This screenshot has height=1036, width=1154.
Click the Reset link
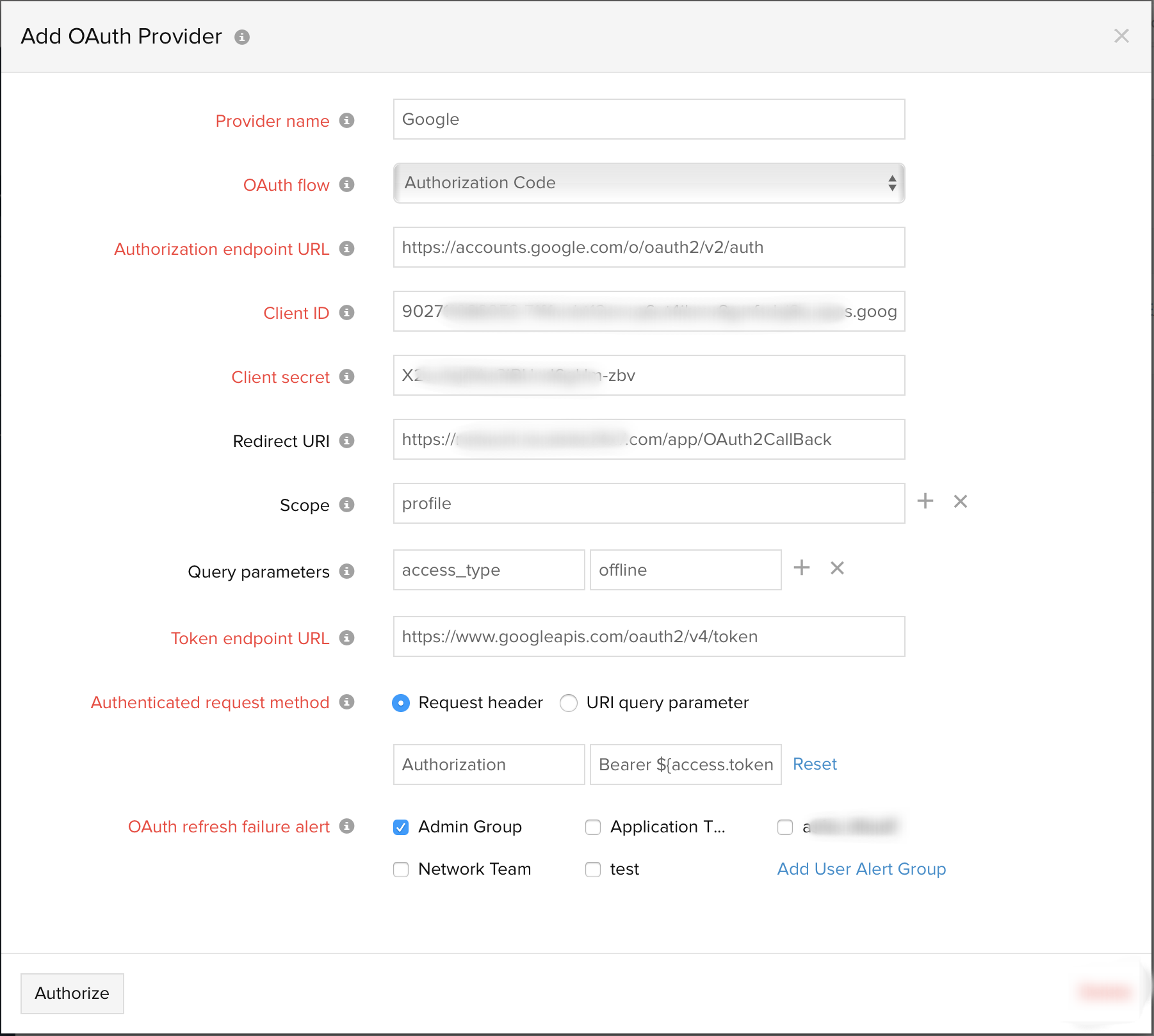pos(814,764)
